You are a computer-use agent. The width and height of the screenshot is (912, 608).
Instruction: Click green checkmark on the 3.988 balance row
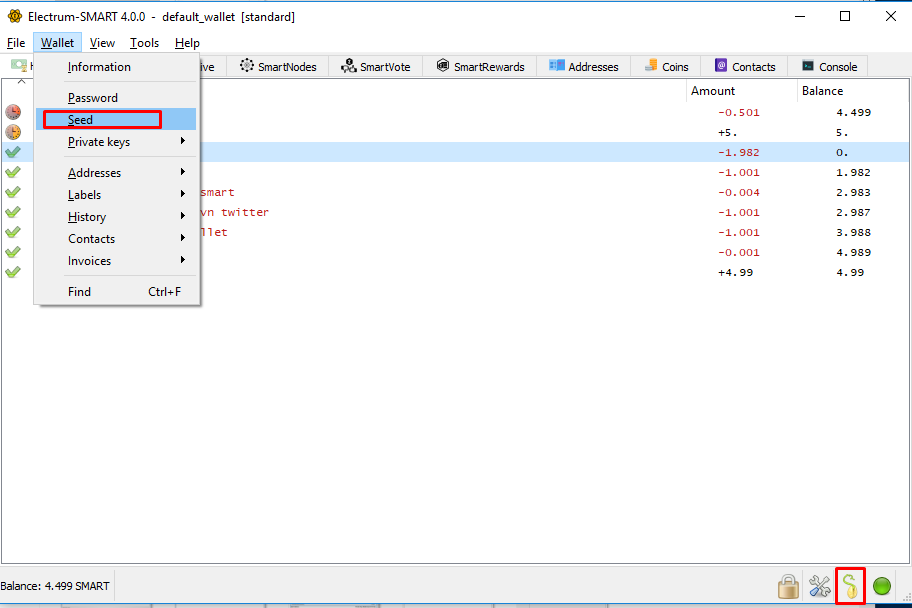click(13, 232)
